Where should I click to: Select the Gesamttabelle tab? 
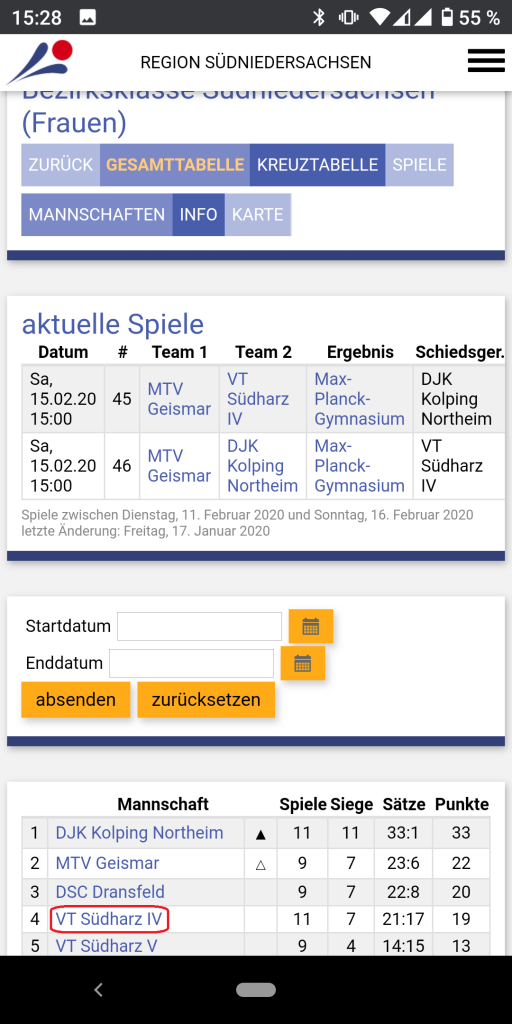coord(175,165)
